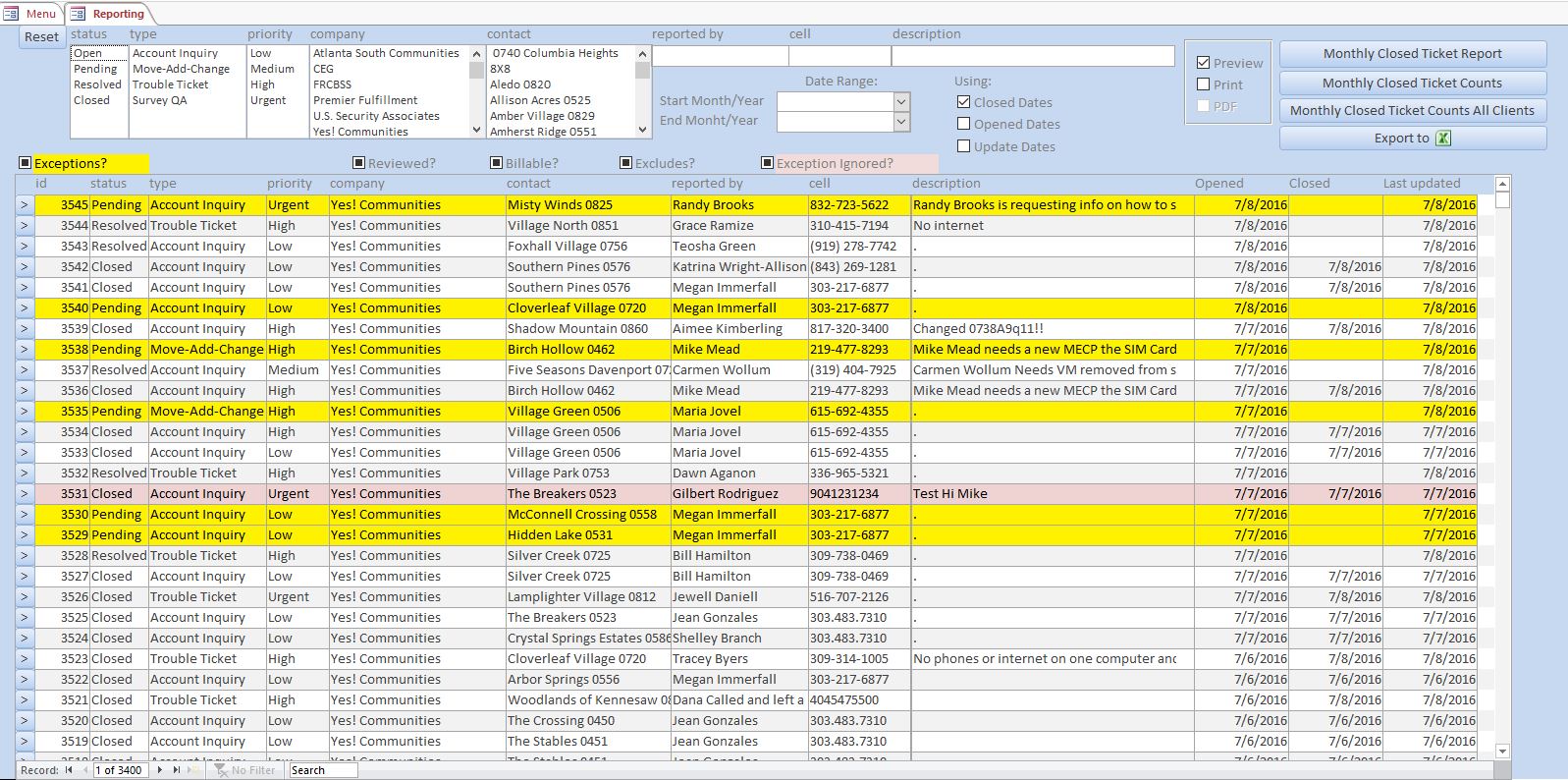Toggle the Print checkbox
Image resolution: width=1568 pixels, height=780 pixels.
[x=1203, y=84]
